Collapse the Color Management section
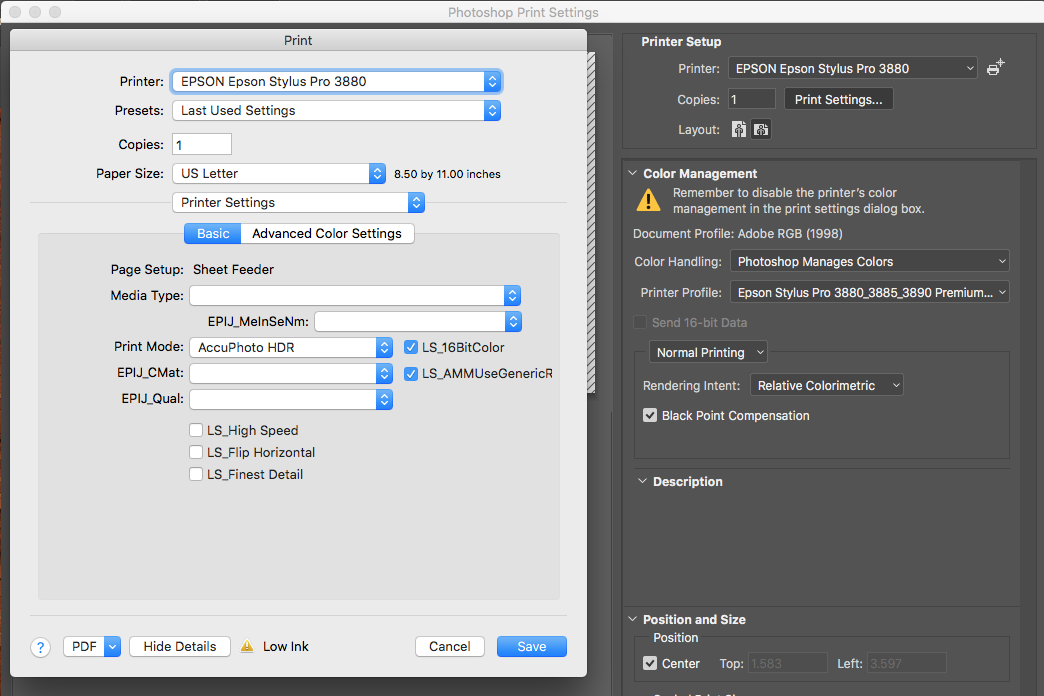The width and height of the screenshot is (1044, 696). [x=633, y=173]
